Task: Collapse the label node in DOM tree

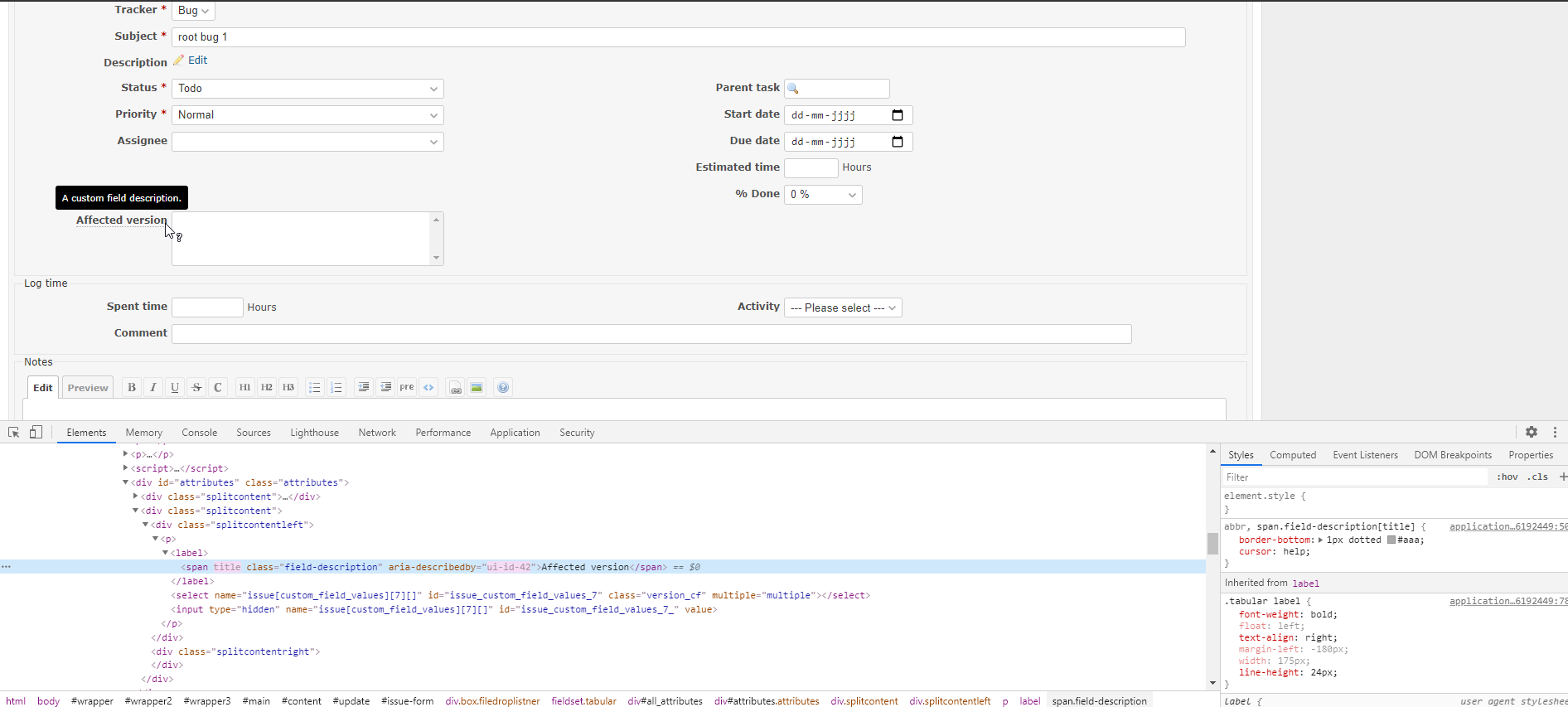Action: click(x=166, y=553)
